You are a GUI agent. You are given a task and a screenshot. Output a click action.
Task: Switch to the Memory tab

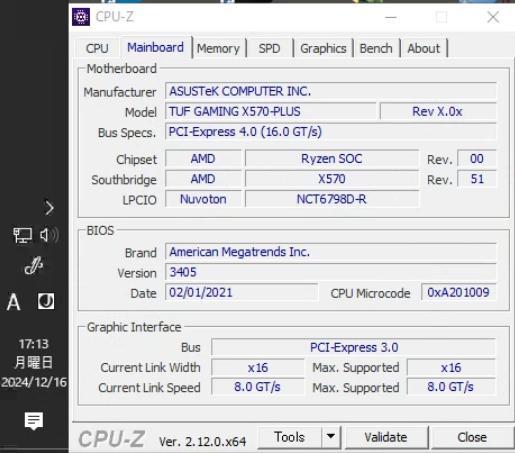point(218,49)
